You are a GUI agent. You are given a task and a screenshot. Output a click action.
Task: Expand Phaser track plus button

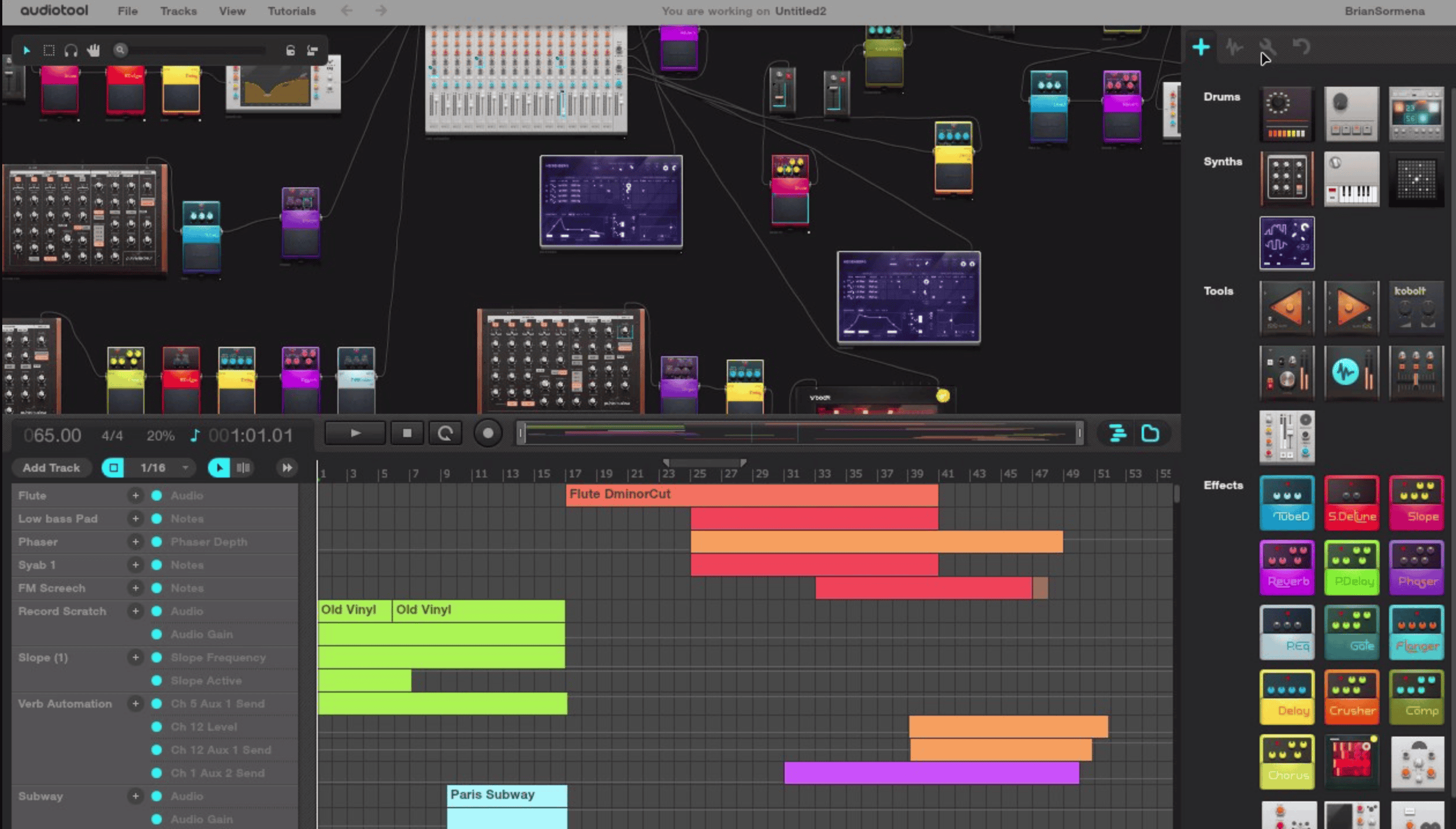tap(135, 542)
